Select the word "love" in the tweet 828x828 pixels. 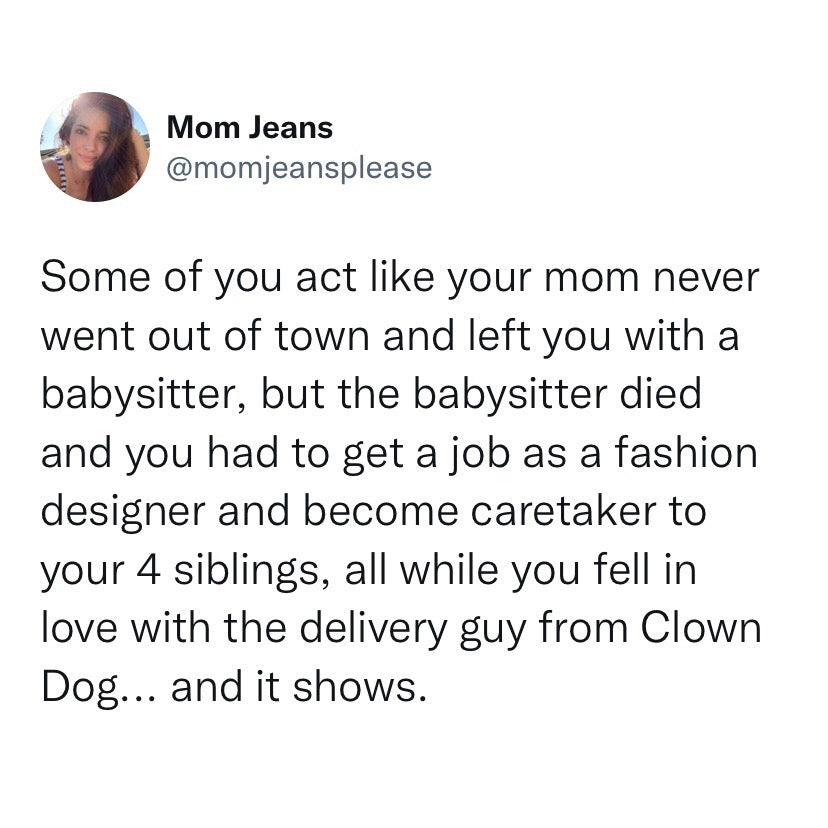click(x=79, y=628)
